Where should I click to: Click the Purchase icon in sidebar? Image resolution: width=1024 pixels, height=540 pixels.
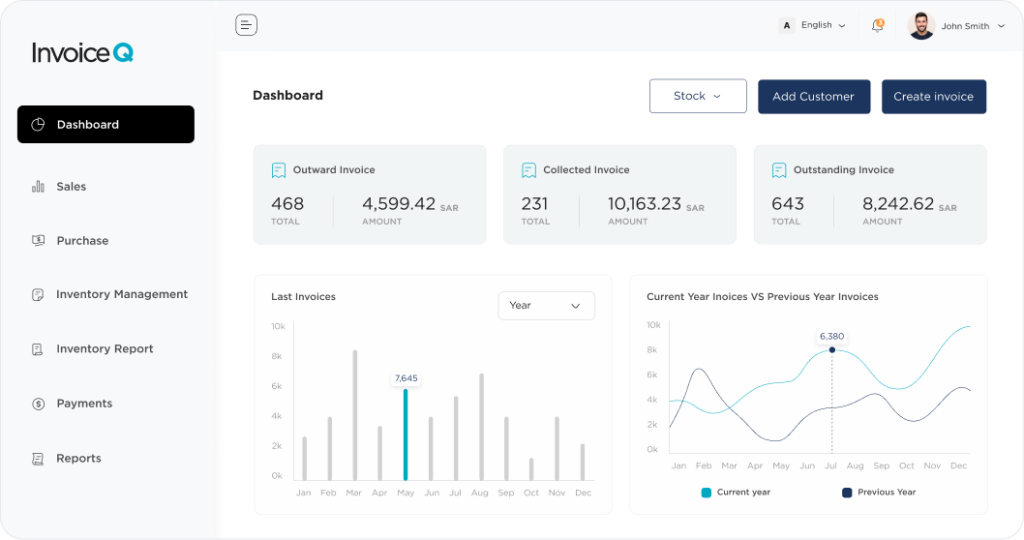38,241
